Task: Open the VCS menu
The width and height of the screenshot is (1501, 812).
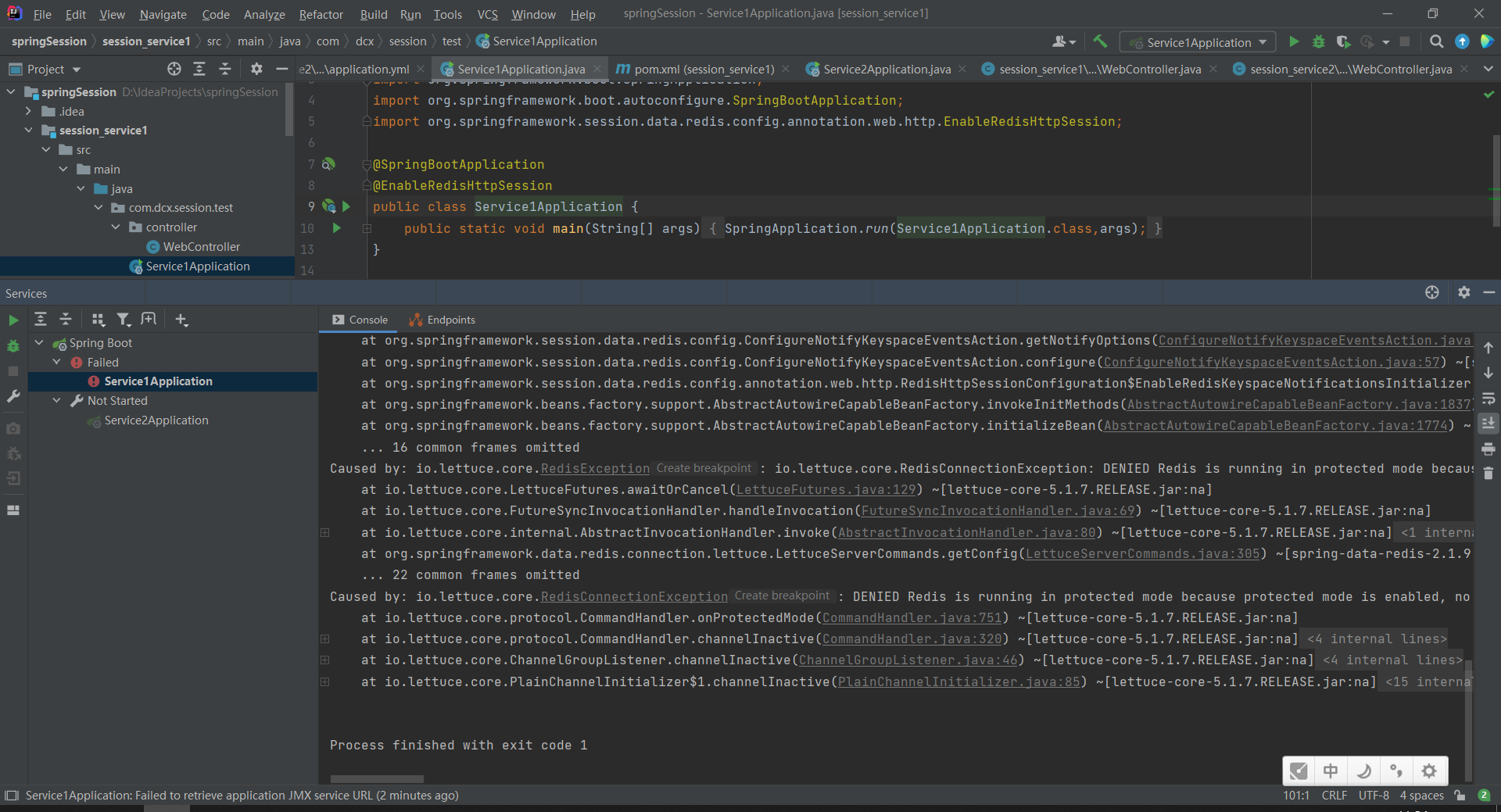Action: click(487, 14)
